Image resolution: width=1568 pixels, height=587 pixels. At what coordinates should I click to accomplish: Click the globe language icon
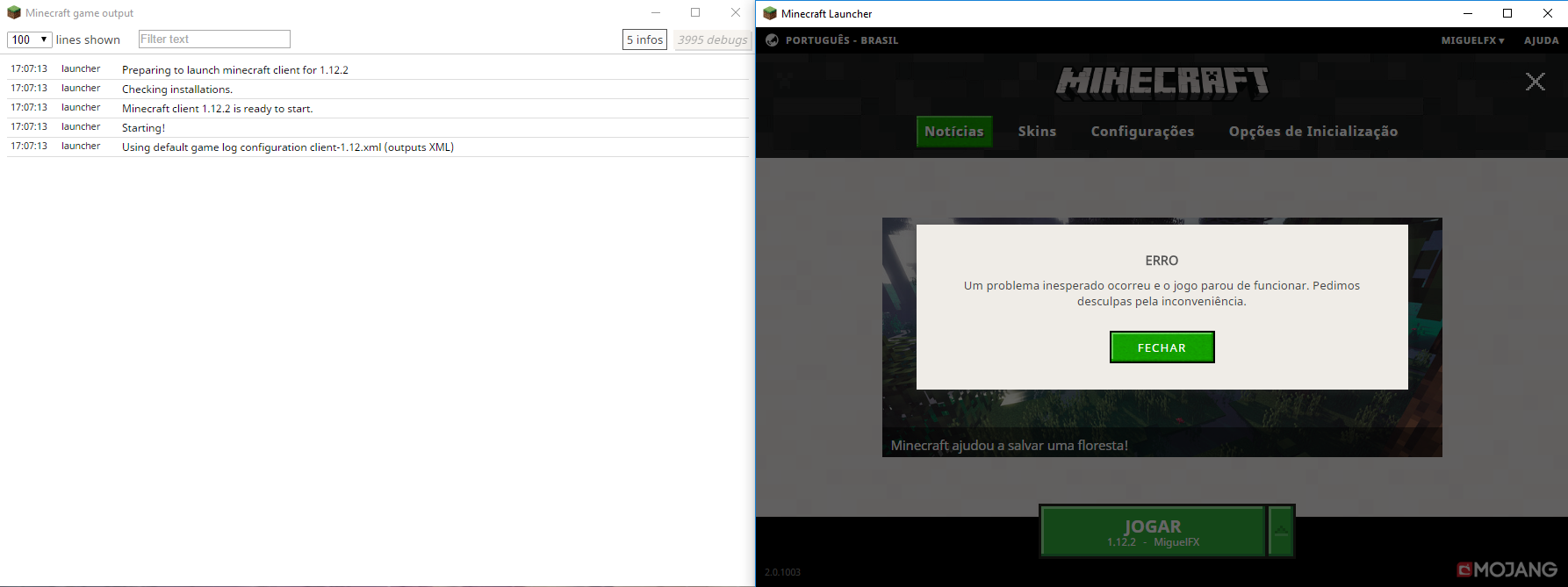tap(772, 40)
